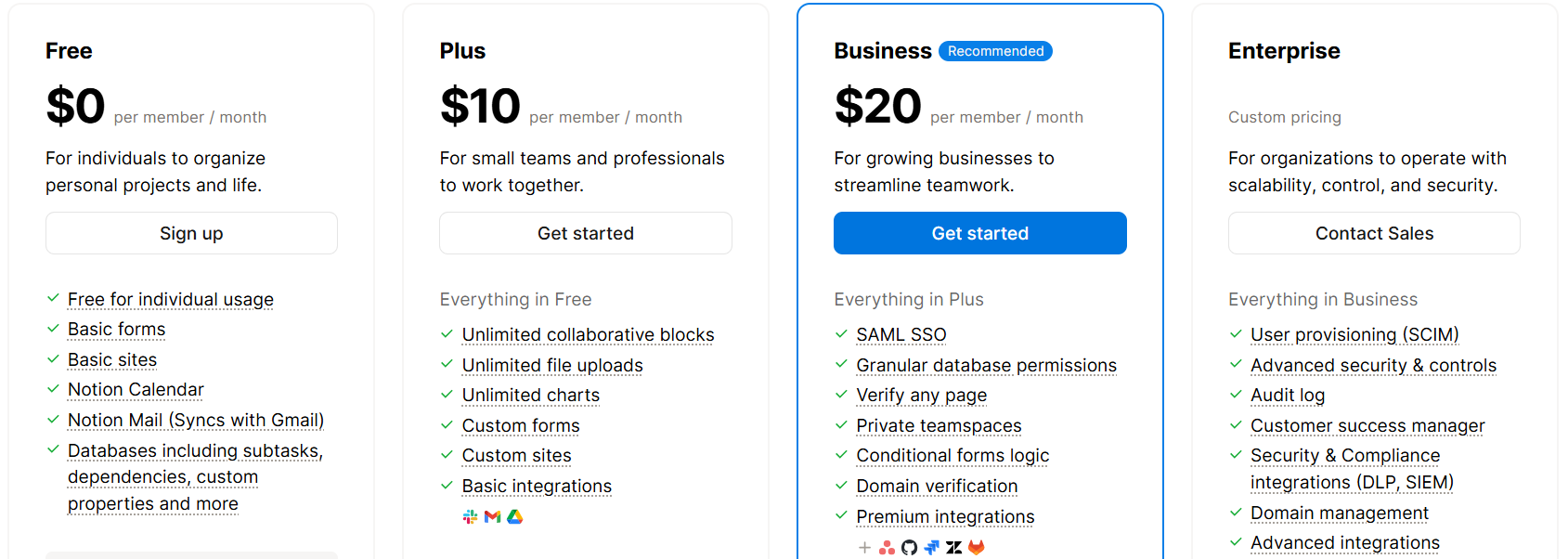Click the Gmail integration icon
The width and height of the screenshot is (1568, 559).
click(492, 517)
